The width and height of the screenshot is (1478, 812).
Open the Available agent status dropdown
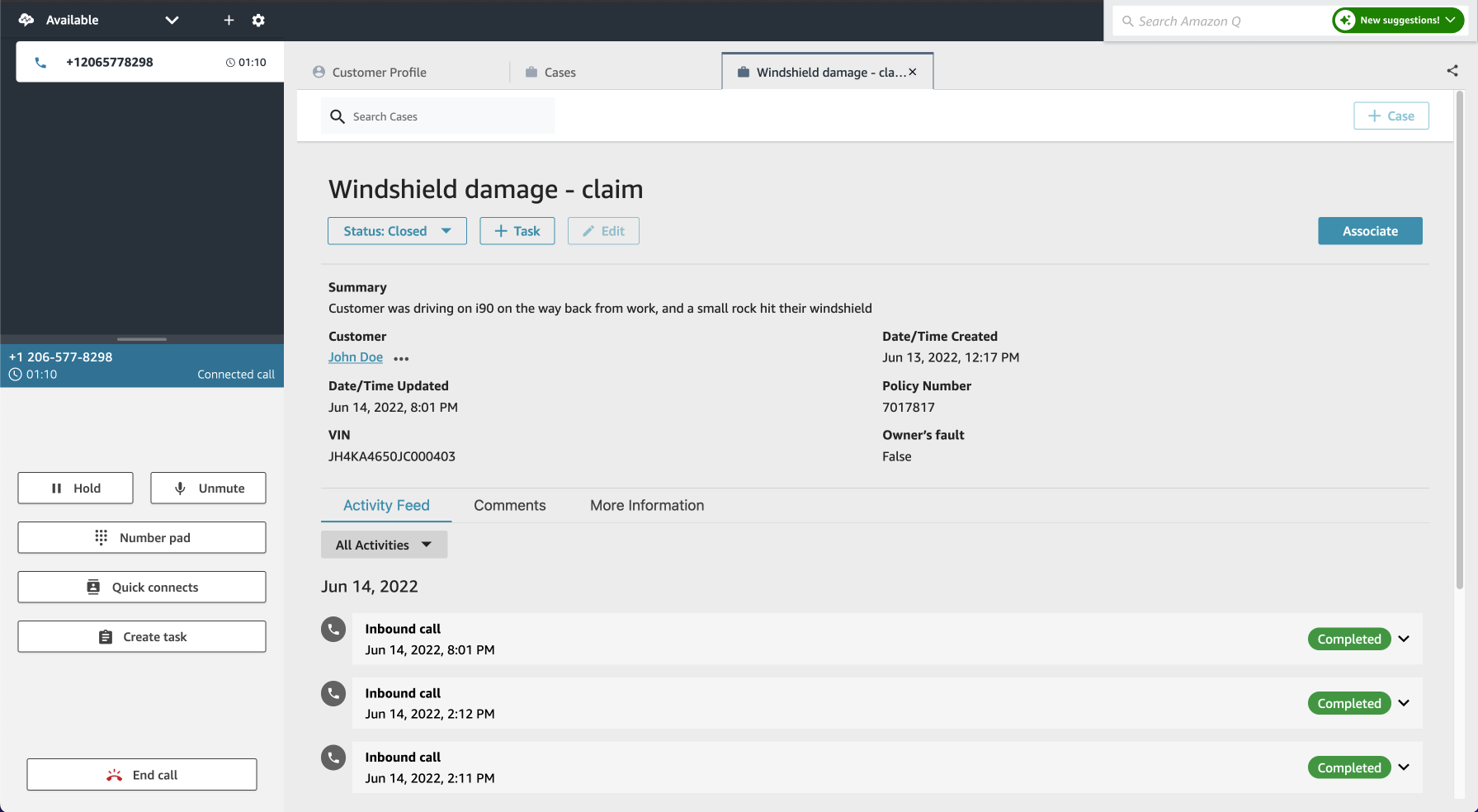pyautogui.click(x=172, y=21)
